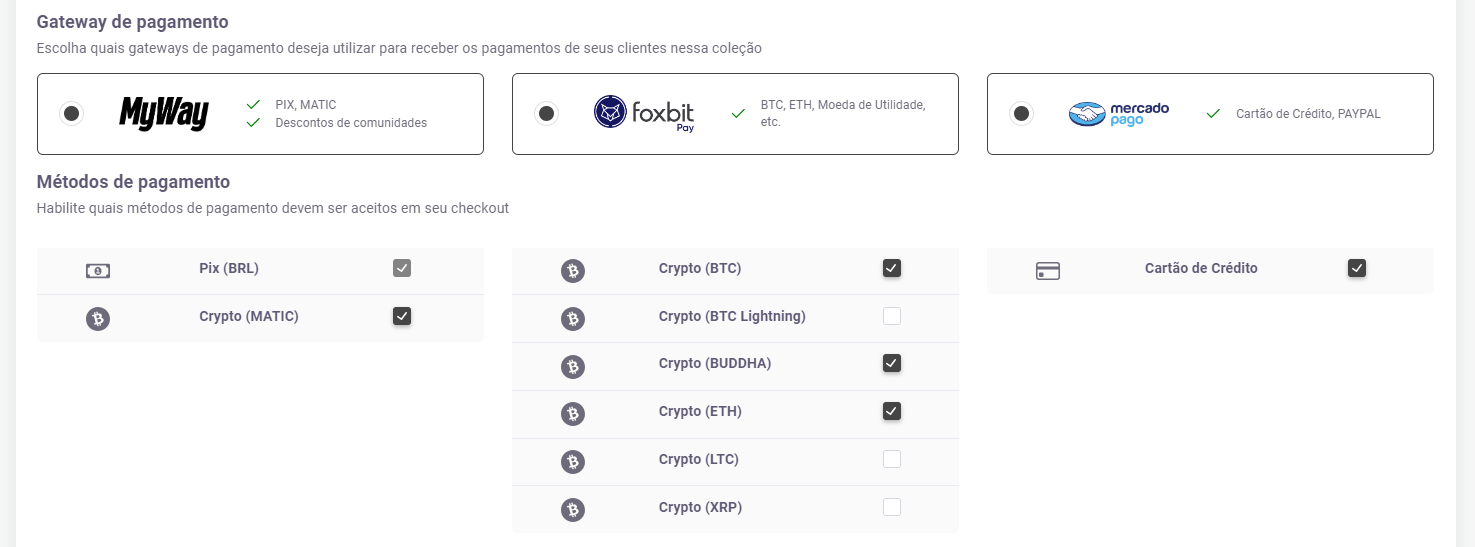This screenshot has width=1475, height=547.
Task: Click the coin icon beside Crypto (BTC)
Action: point(572,270)
